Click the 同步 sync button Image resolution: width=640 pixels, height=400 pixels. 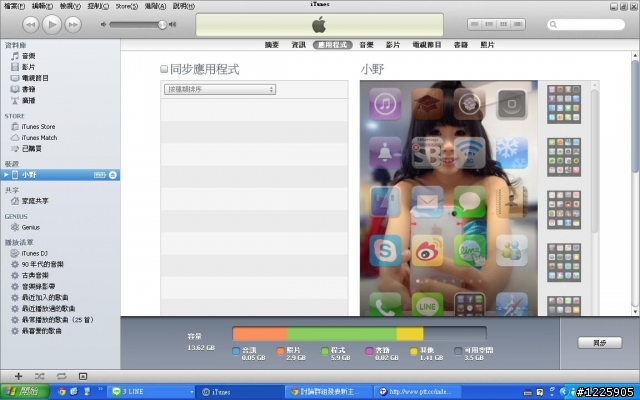pos(600,343)
